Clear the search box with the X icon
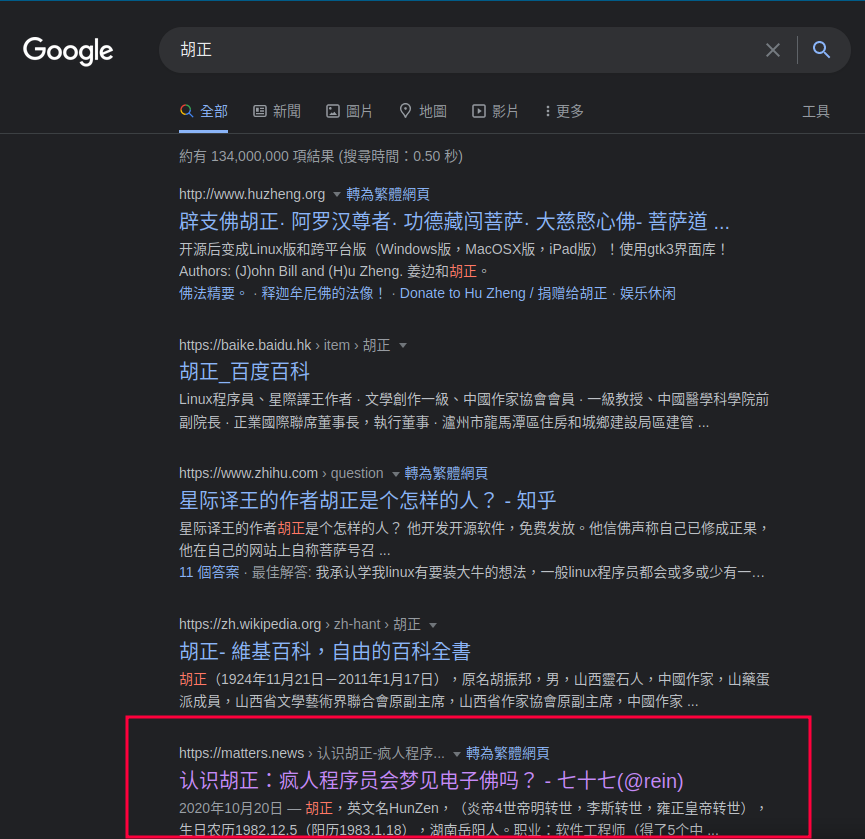865x839 pixels. pyautogui.click(x=773, y=50)
